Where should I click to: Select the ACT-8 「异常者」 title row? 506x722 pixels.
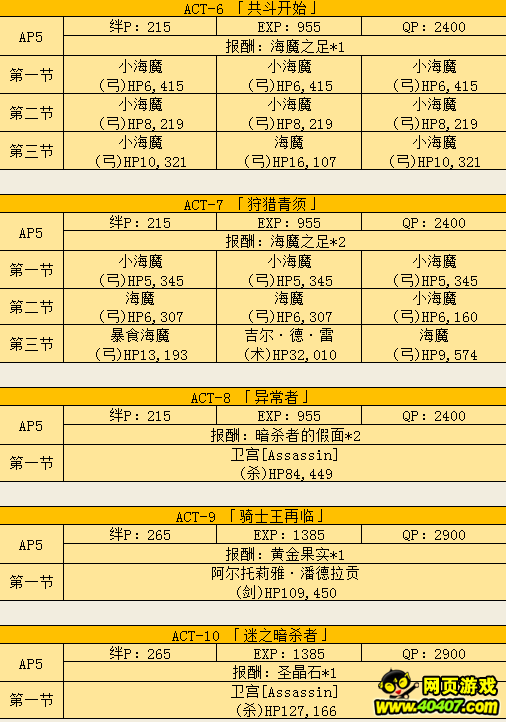pos(253,397)
